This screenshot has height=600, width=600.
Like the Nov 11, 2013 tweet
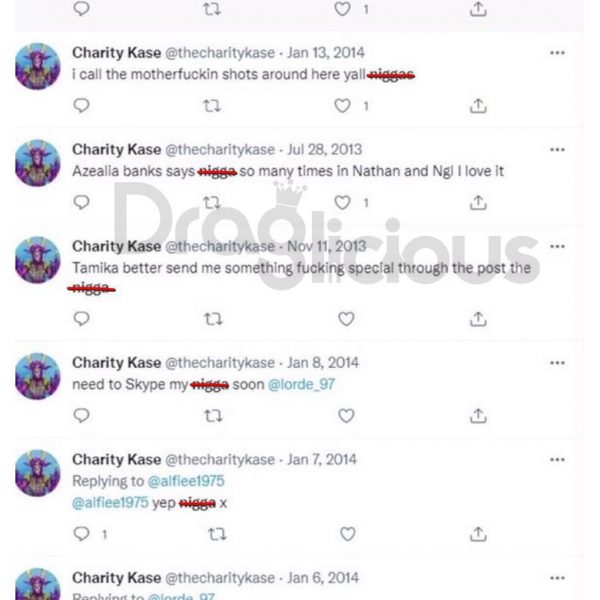pos(346,319)
